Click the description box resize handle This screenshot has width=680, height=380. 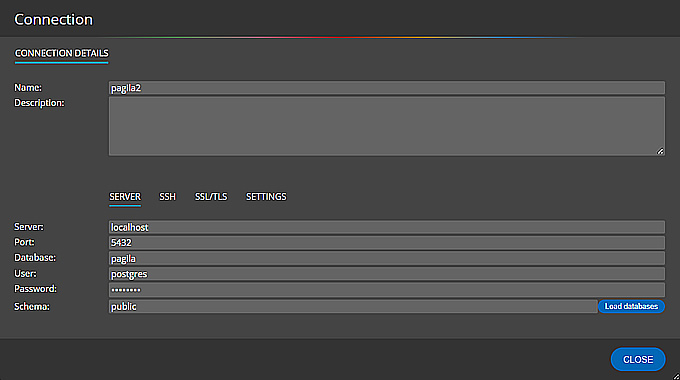(660, 151)
